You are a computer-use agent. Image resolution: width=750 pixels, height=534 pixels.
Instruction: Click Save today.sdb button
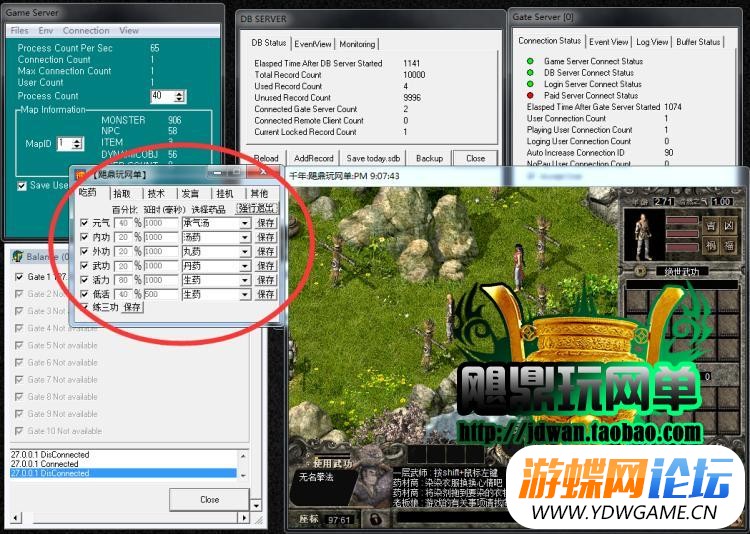pos(373,158)
